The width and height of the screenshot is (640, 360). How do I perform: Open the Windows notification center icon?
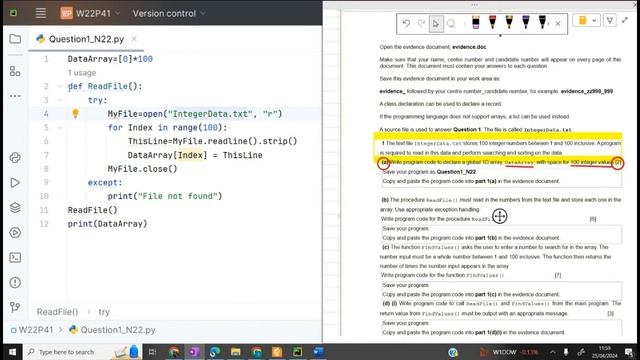pos(629,352)
